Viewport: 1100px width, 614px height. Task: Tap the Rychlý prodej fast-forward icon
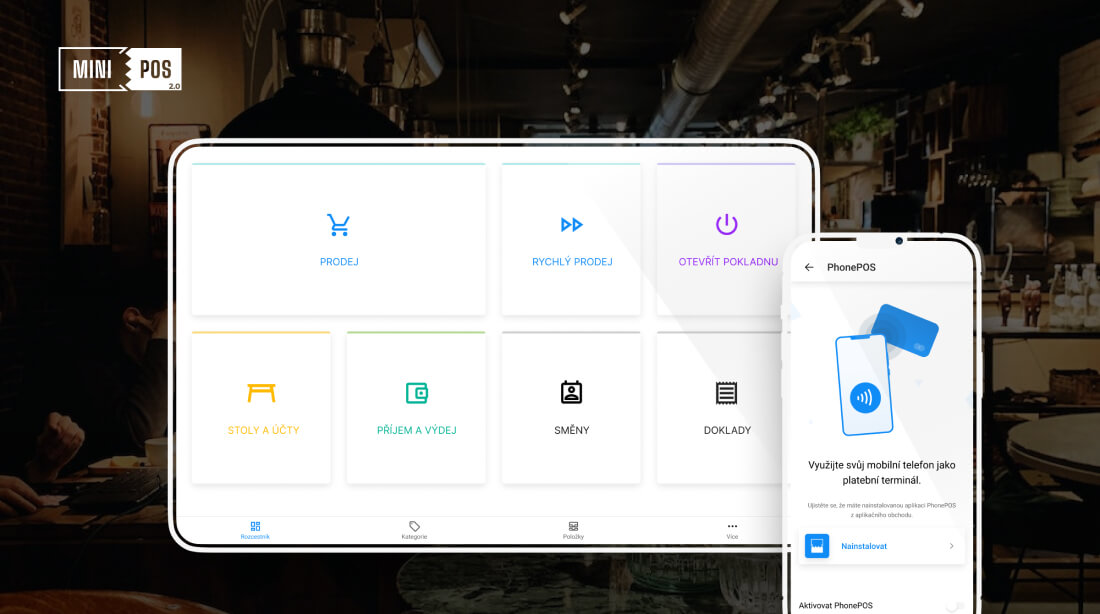tap(571, 225)
